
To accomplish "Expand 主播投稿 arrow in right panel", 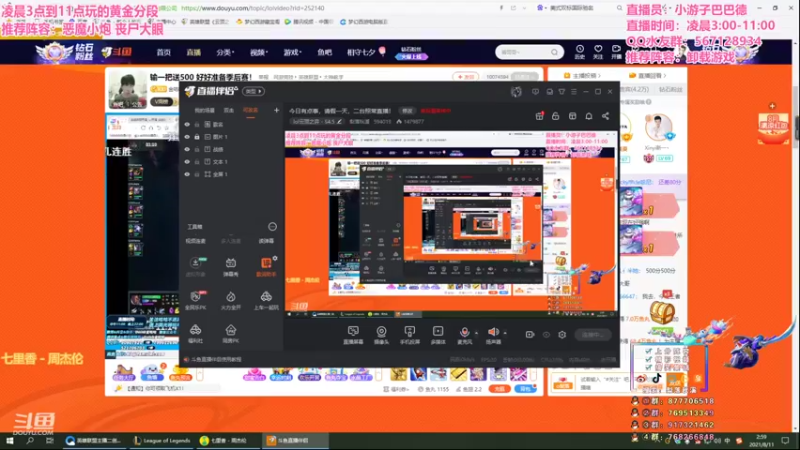I will coord(599,76).
